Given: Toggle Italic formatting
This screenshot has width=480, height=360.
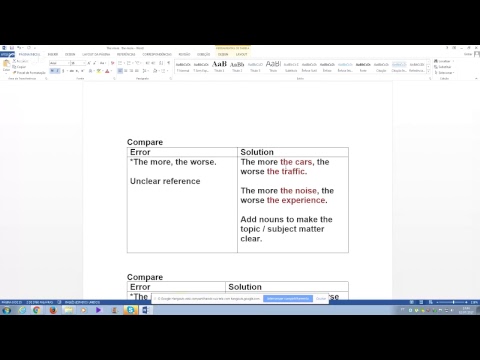Looking at the screenshot, I should [x=57, y=71].
